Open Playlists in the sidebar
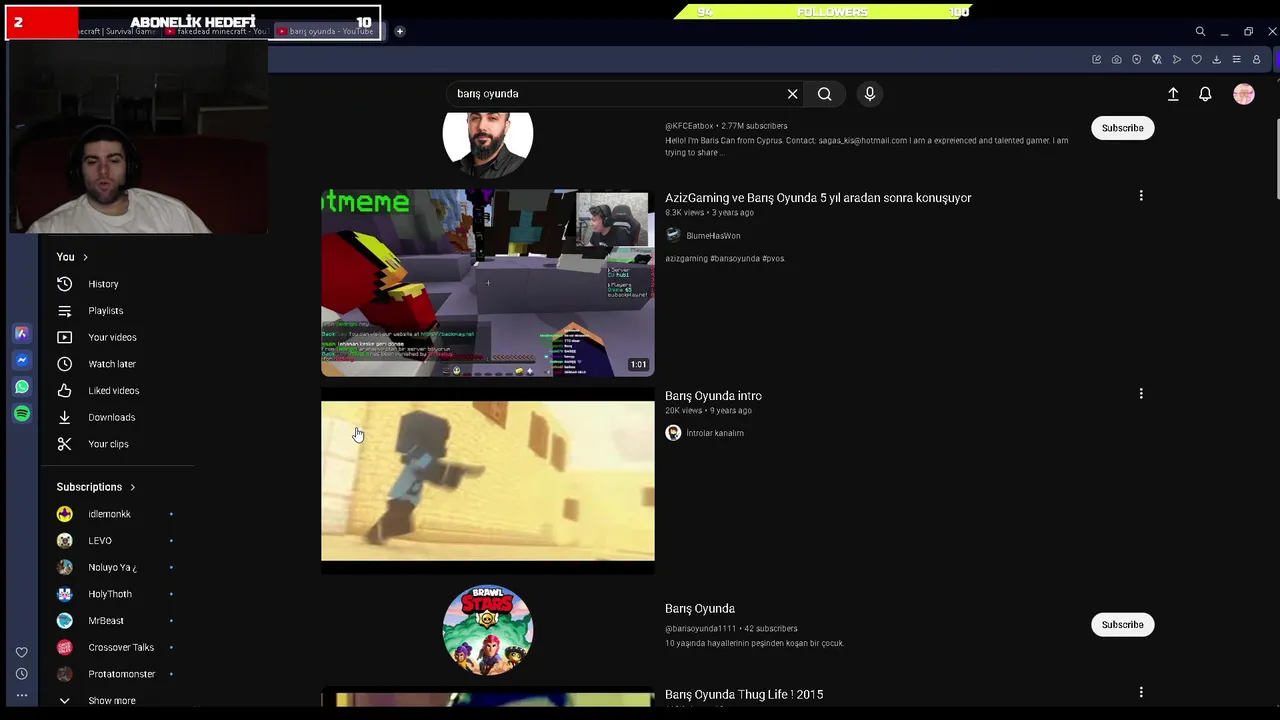 (105, 311)
